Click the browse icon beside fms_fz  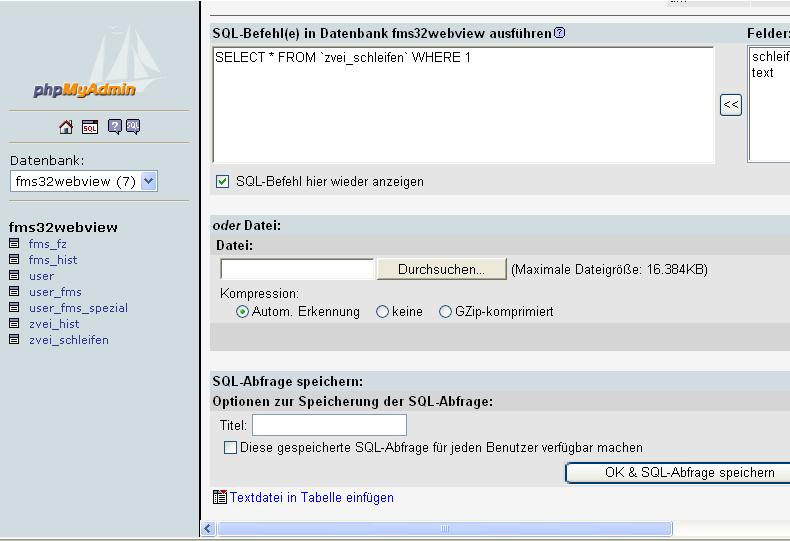coord(14,244)
